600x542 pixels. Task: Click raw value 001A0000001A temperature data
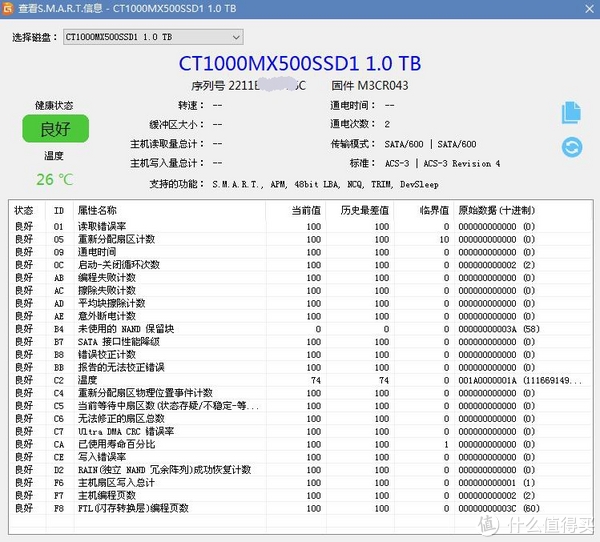pos(520,380)
